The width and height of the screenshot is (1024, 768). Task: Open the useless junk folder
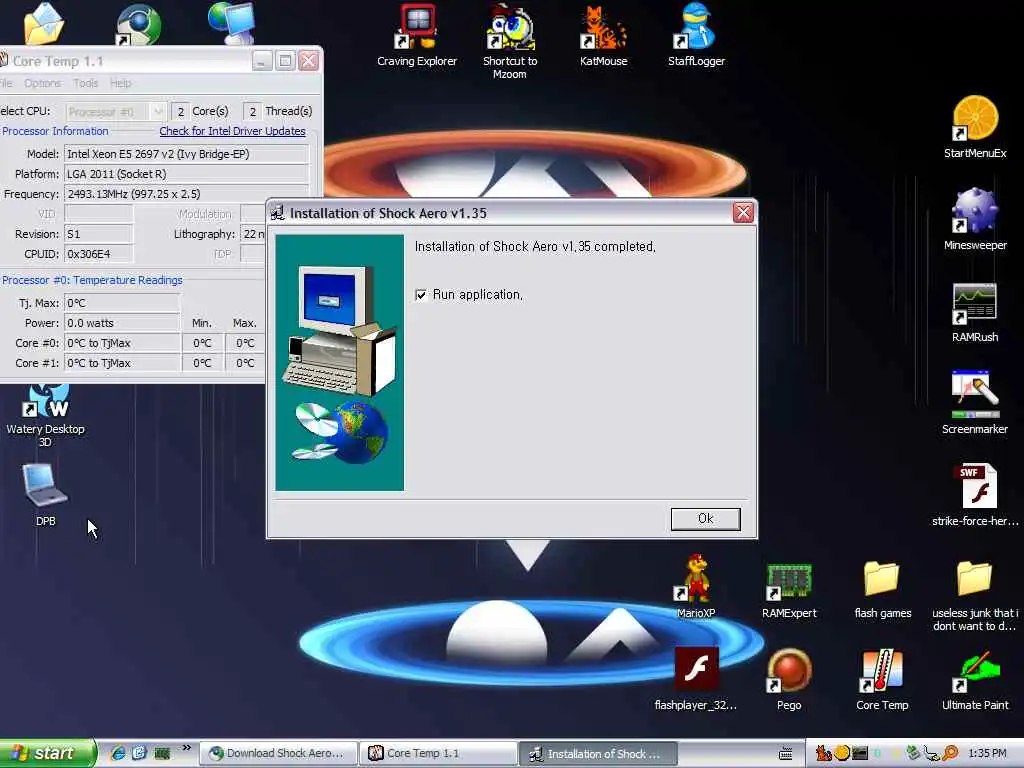tap(974, 596)
